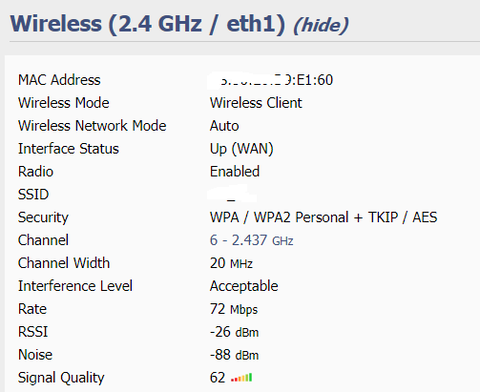Click the signal quality number 62
The image size is (480, 392).
click(218, 378)
